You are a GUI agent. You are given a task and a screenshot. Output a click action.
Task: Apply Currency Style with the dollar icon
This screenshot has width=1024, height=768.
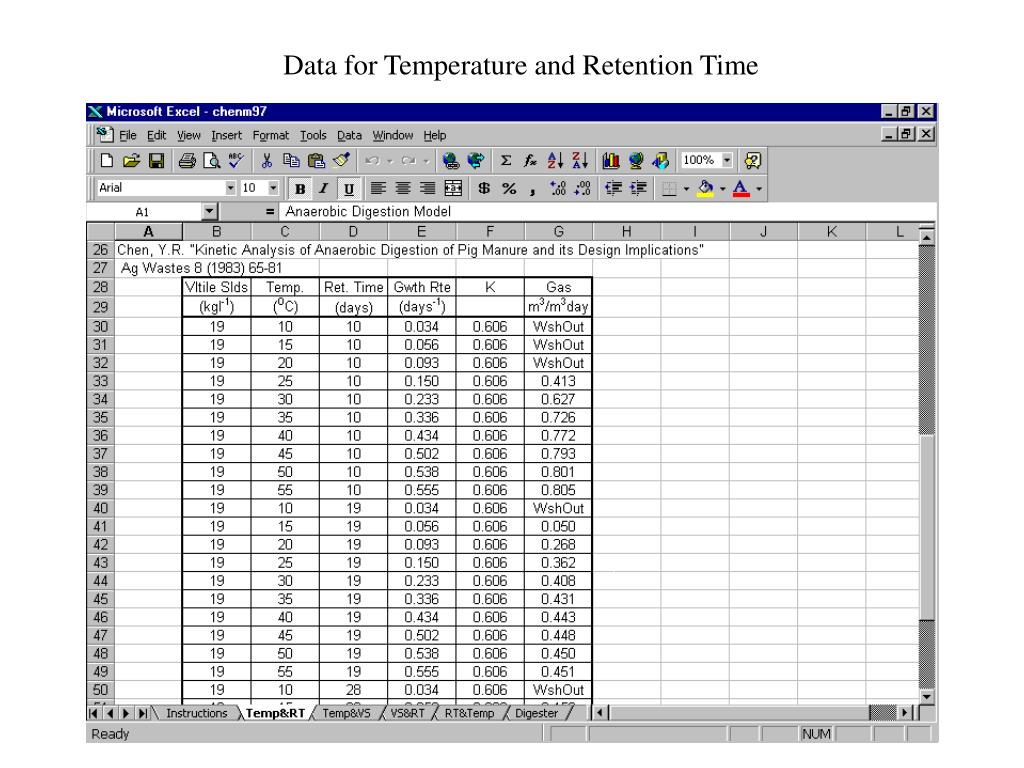[x=484, y=189]
